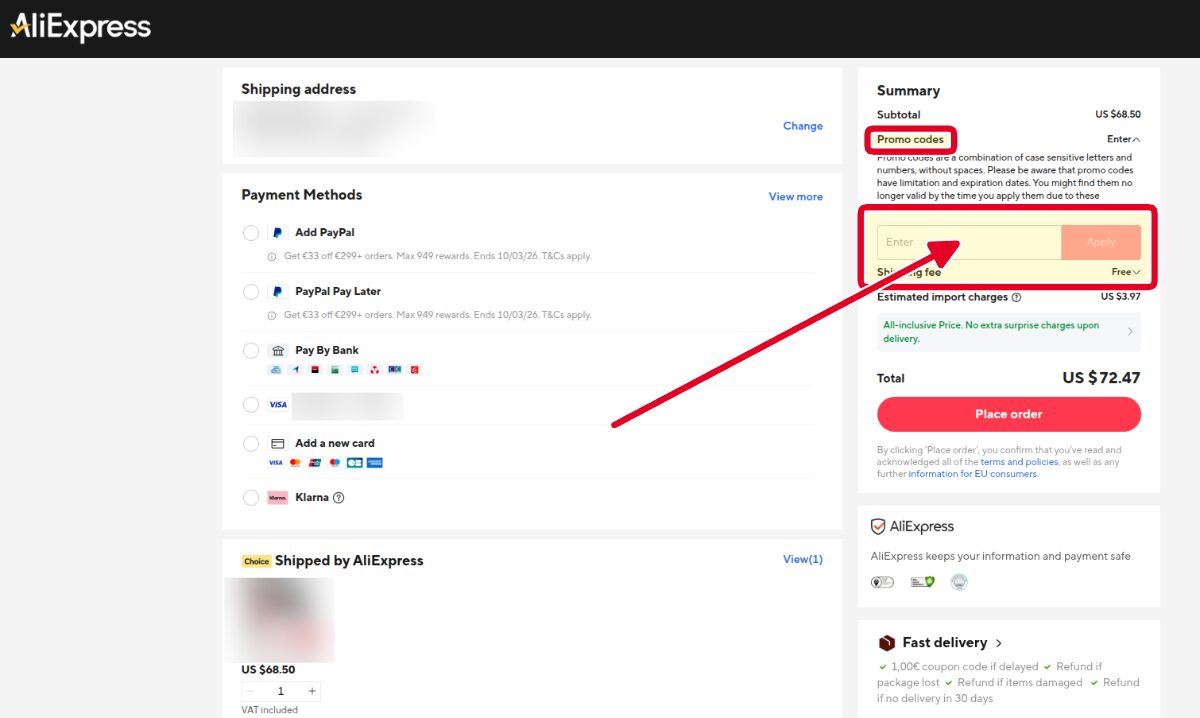Open the terms and policies link

pos(1019,462)
